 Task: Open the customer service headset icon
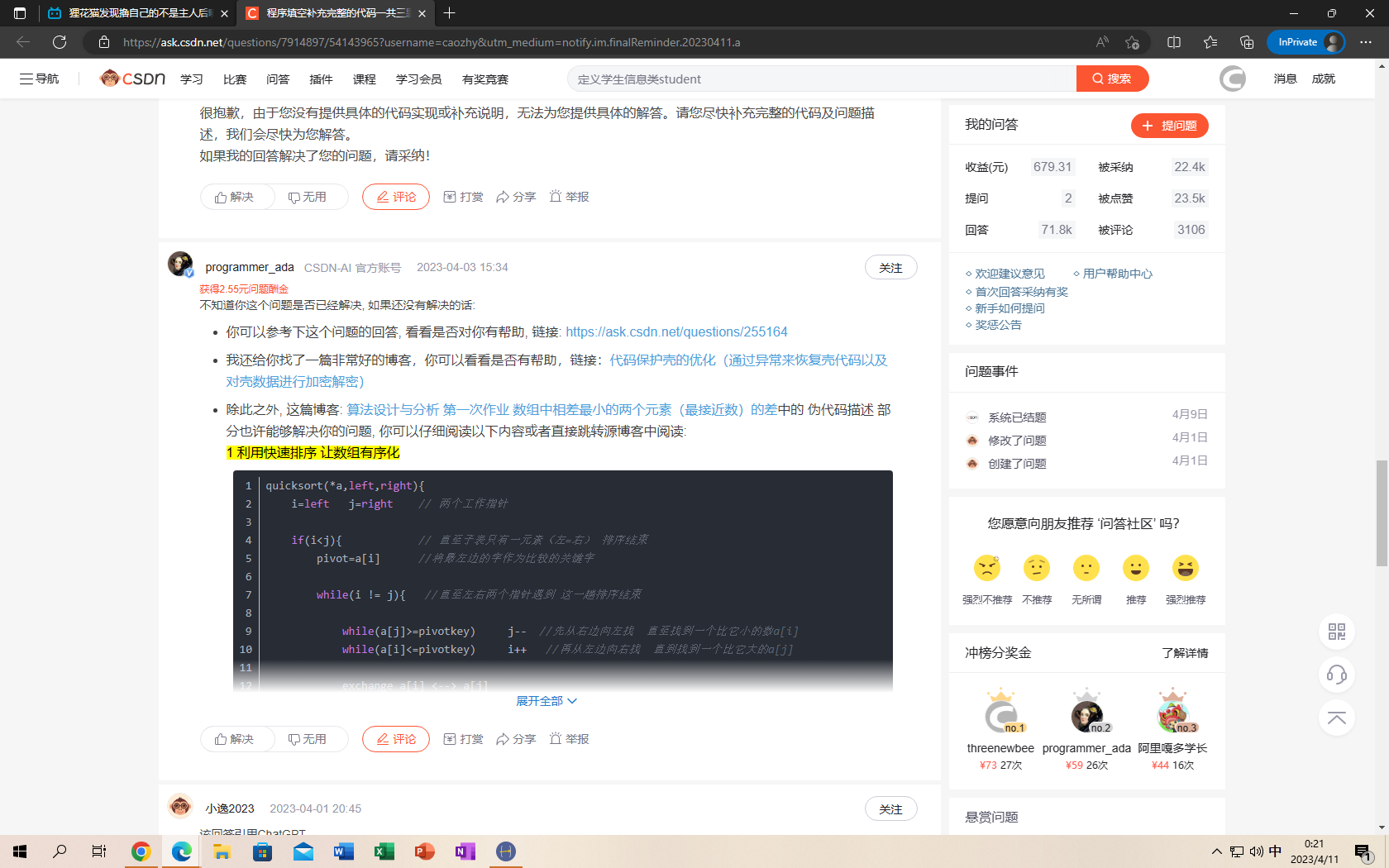coord(1337,675)
